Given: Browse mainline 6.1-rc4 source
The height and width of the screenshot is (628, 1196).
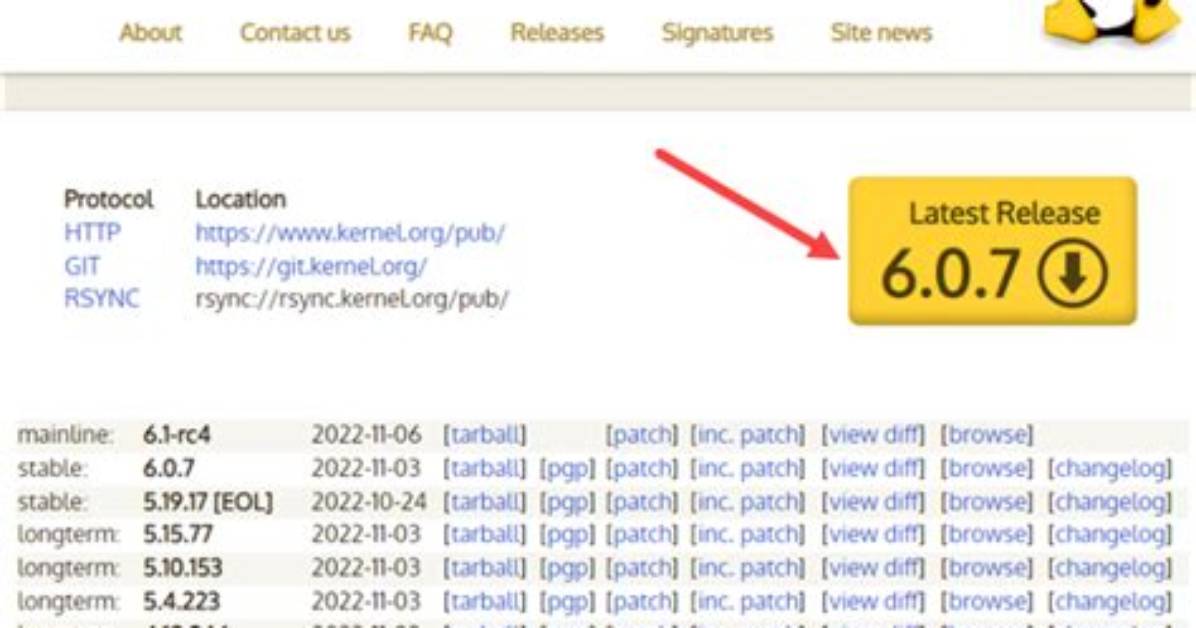Looking at the screenshot, I should [x=986, y=434].
